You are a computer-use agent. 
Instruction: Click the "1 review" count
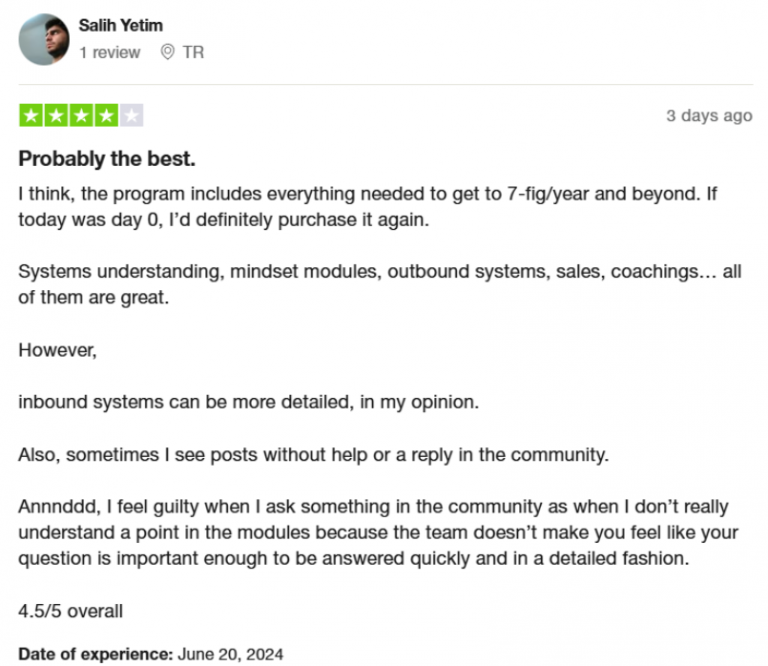click(110, 52)
